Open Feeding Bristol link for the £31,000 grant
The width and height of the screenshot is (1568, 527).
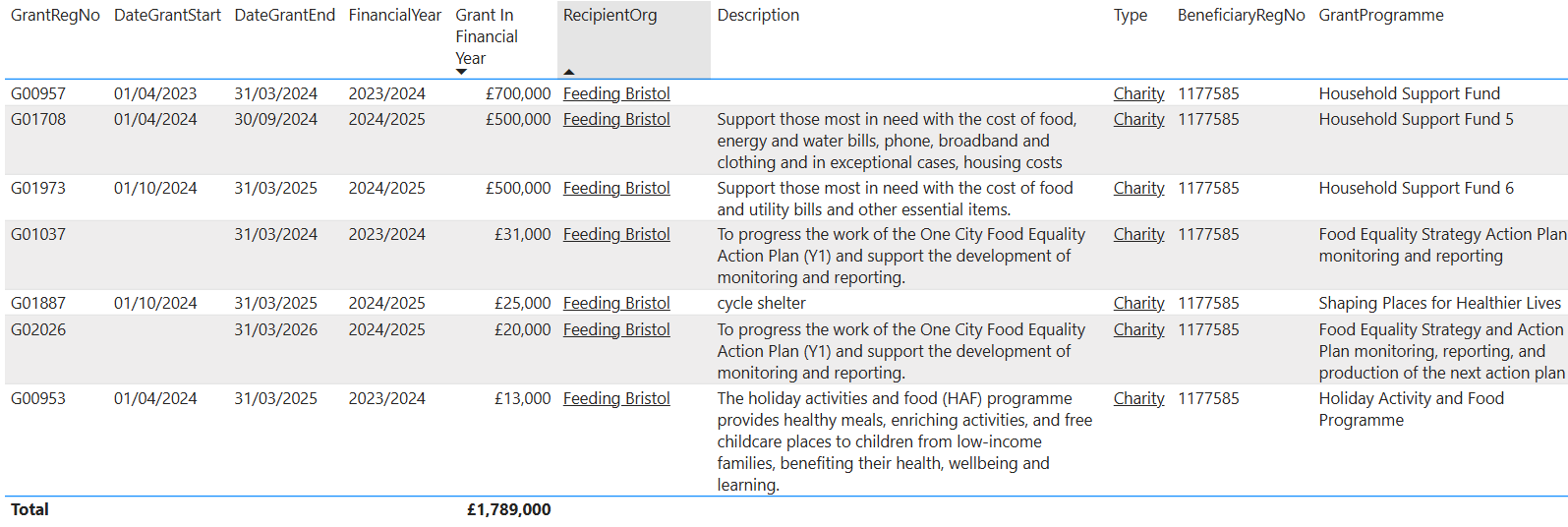(x=616, y=235)
